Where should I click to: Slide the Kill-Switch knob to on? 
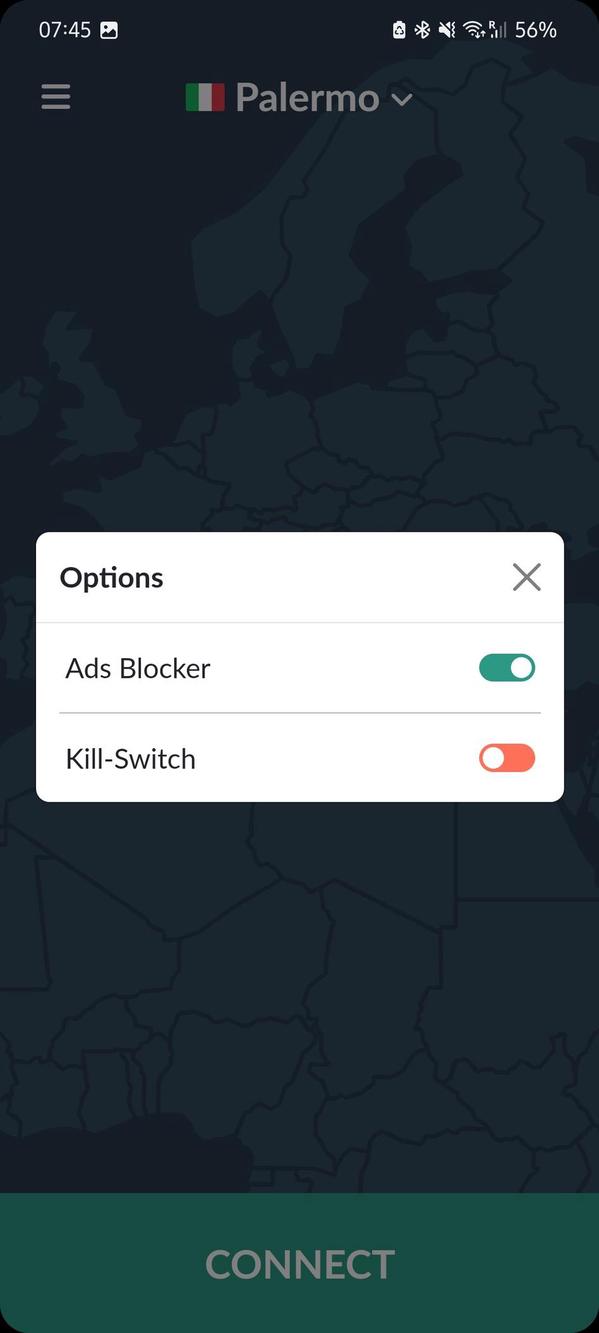[x=506, y=758]
